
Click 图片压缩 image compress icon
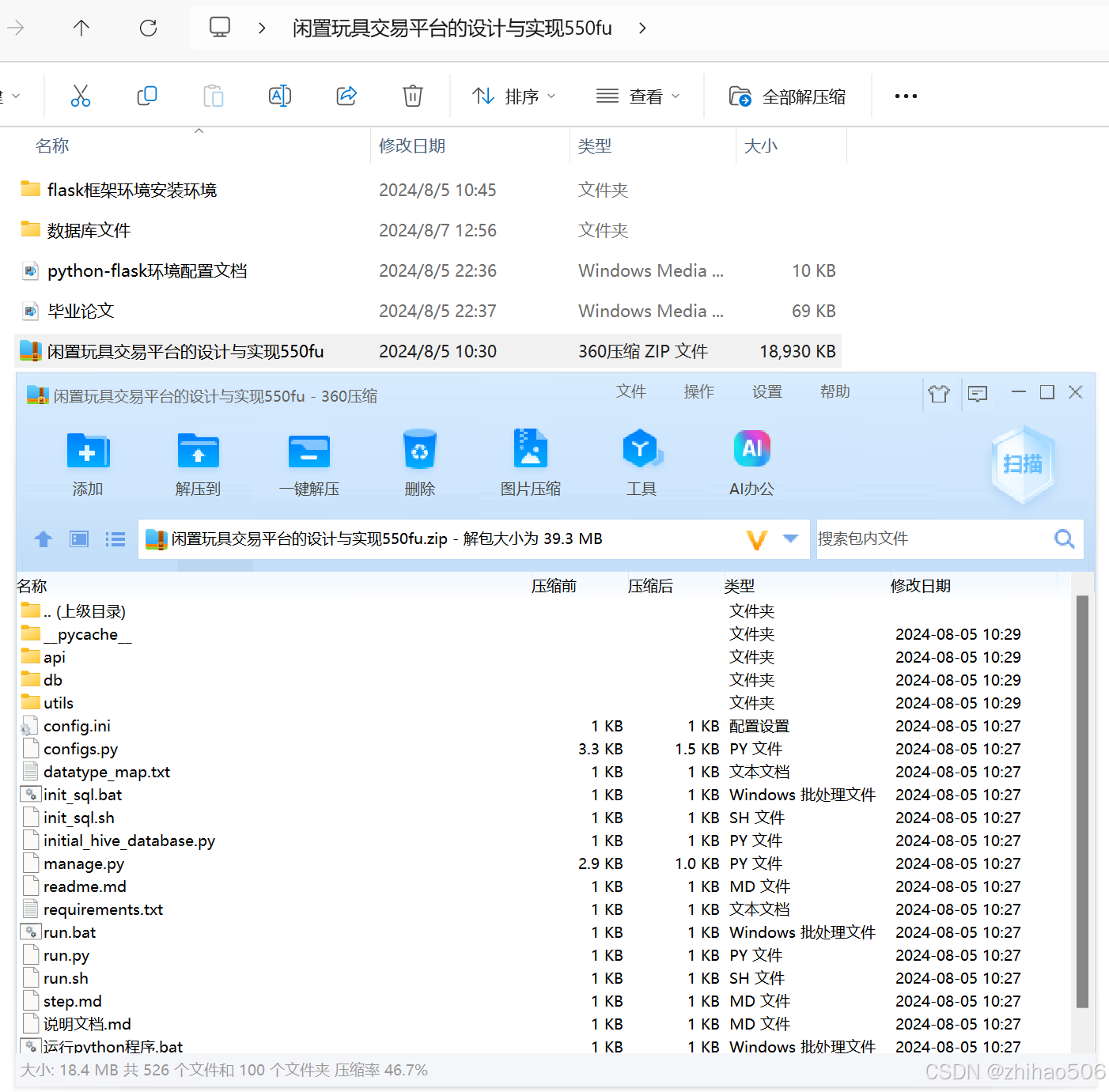click(531, 463)
